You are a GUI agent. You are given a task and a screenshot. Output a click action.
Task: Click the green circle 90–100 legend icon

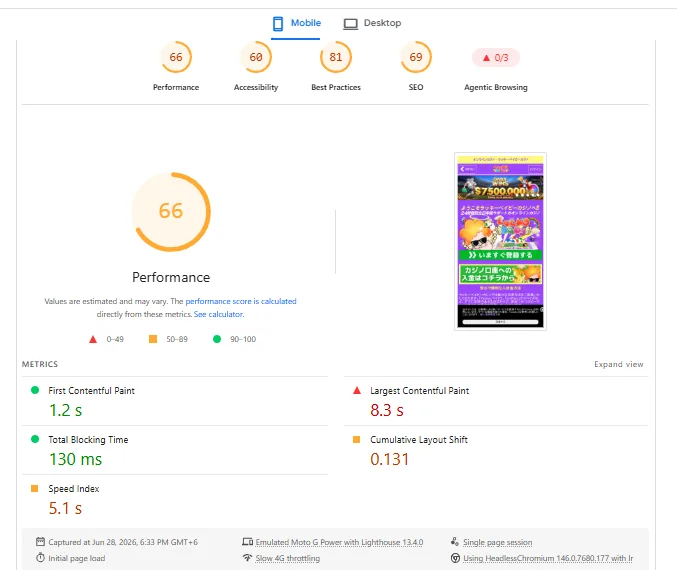217,339
